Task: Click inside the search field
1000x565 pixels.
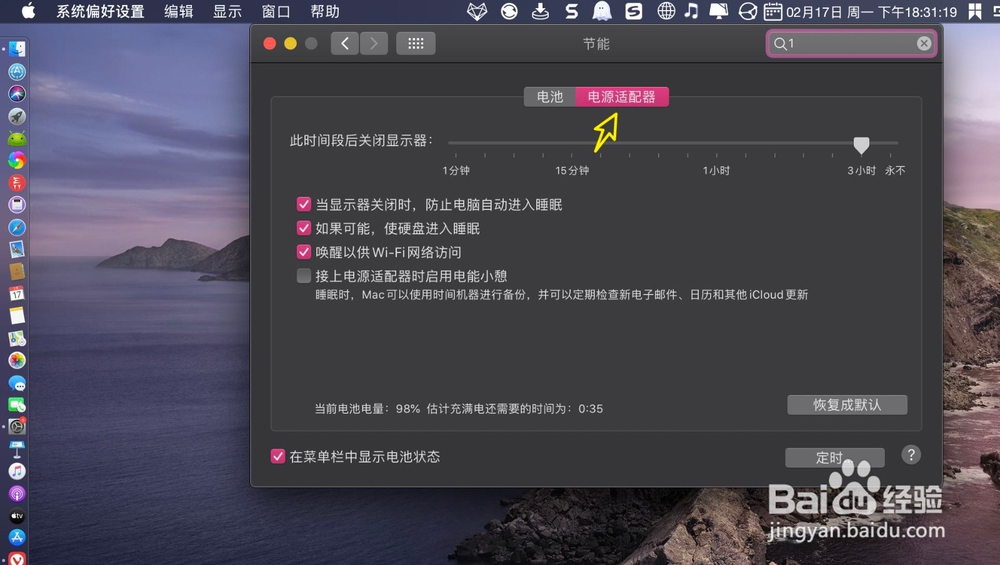Action: click(851, 43)
